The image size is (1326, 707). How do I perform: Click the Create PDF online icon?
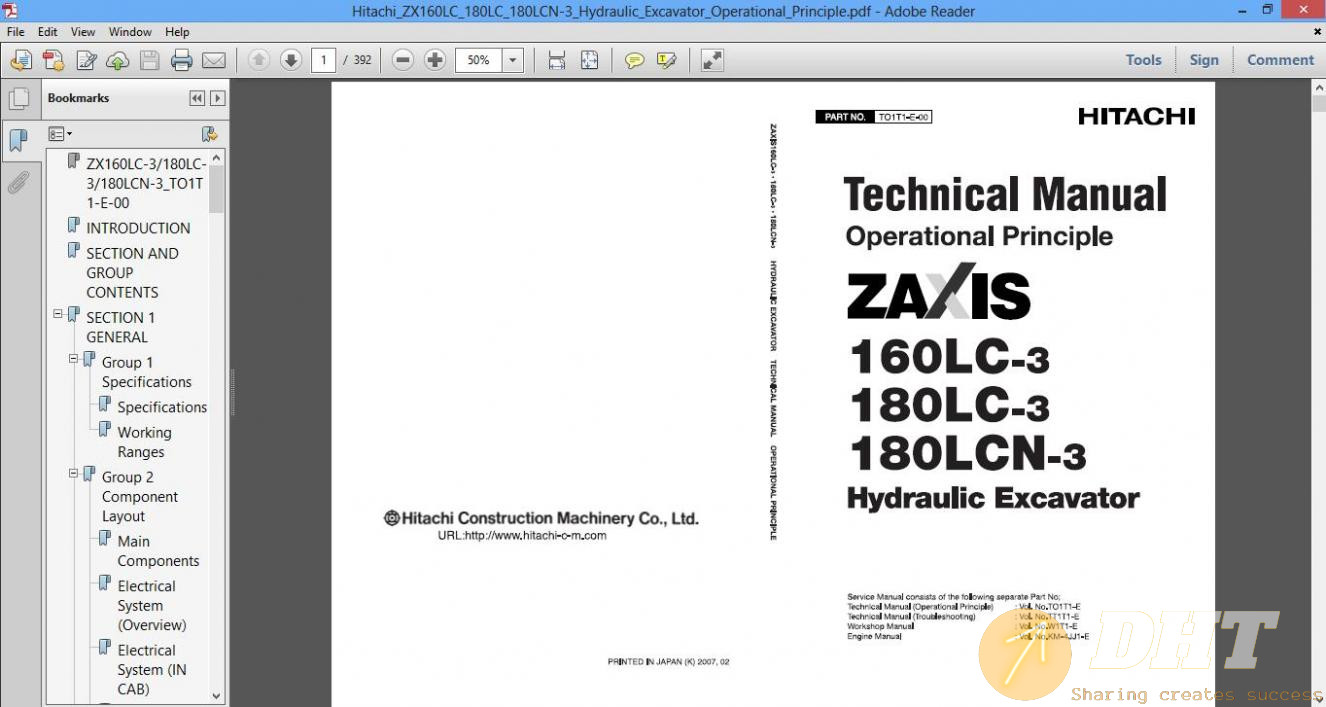(21, 60)
